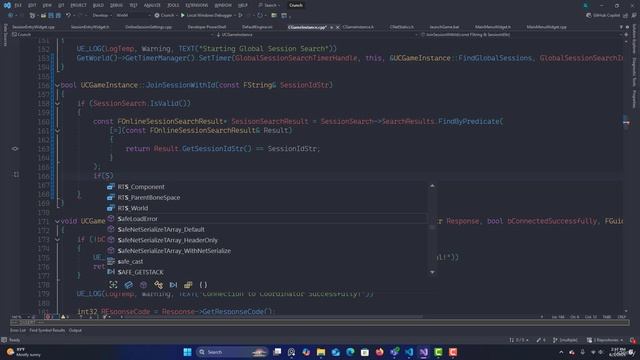640x360 pixels.
Task: Open the solution configuration dropdown
Action: (102, 16)
